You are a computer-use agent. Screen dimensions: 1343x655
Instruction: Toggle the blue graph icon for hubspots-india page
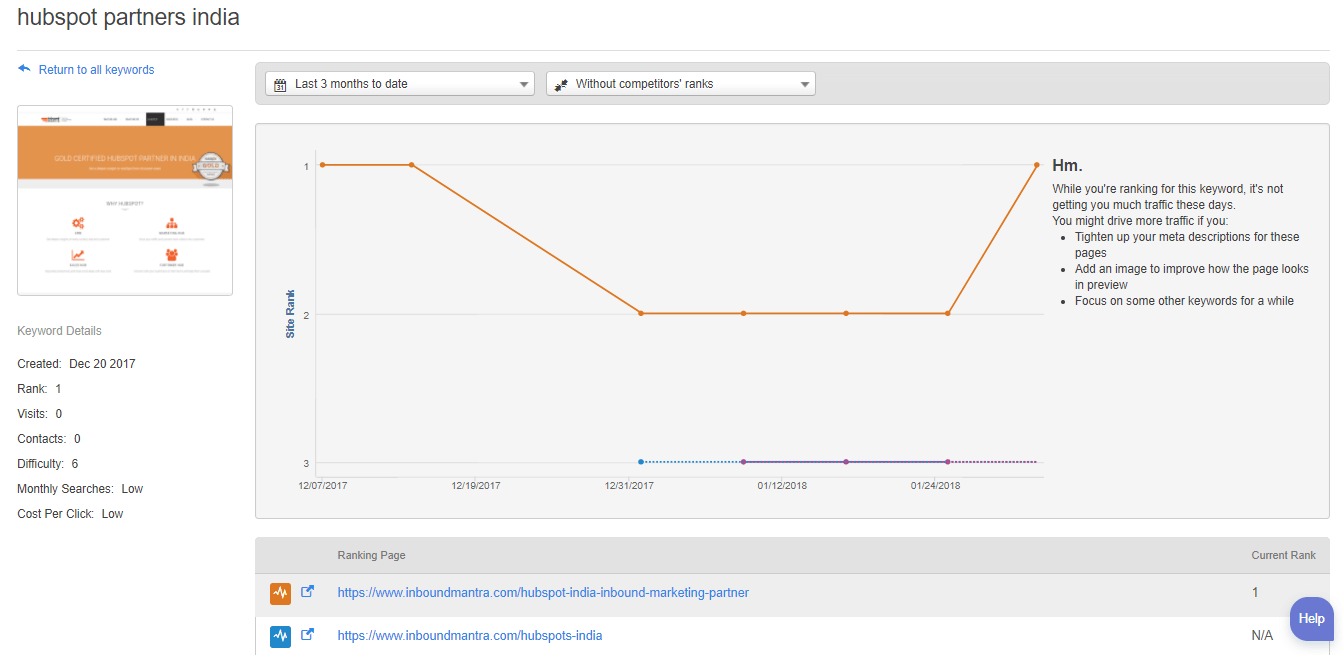coord(281,636)
